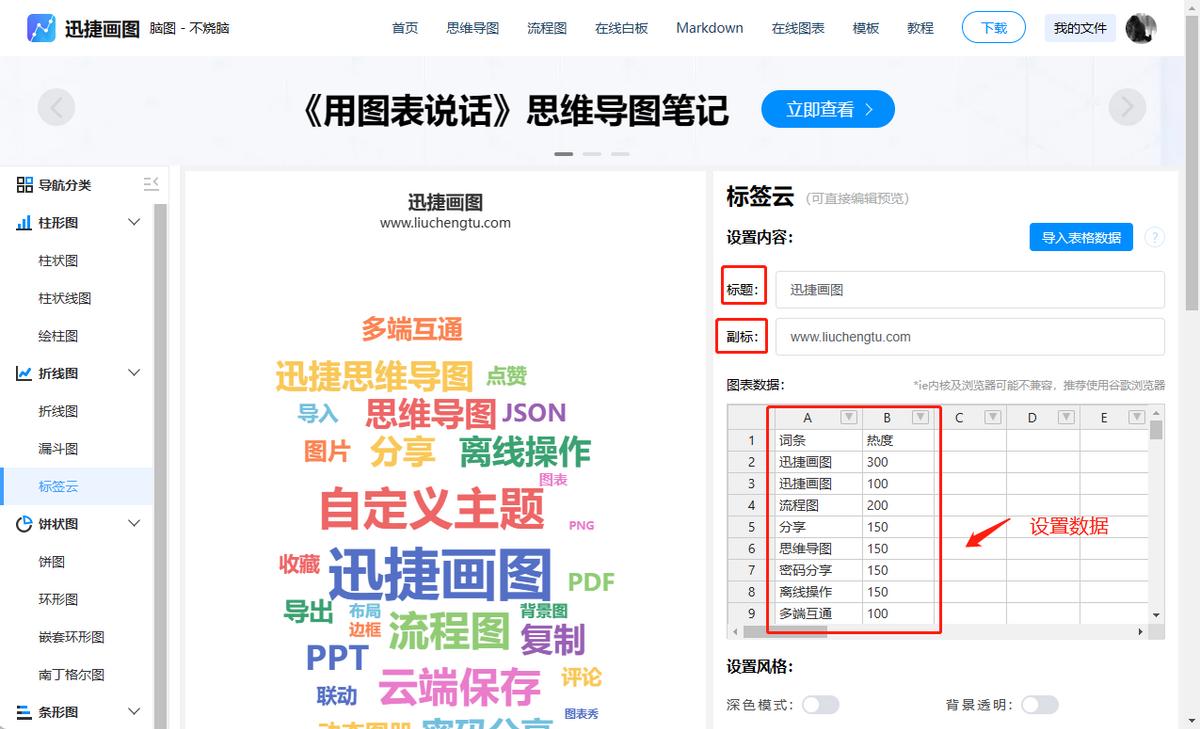
Task: Collapse the 柱形图 category chevron
Action: tap(133, 221)
